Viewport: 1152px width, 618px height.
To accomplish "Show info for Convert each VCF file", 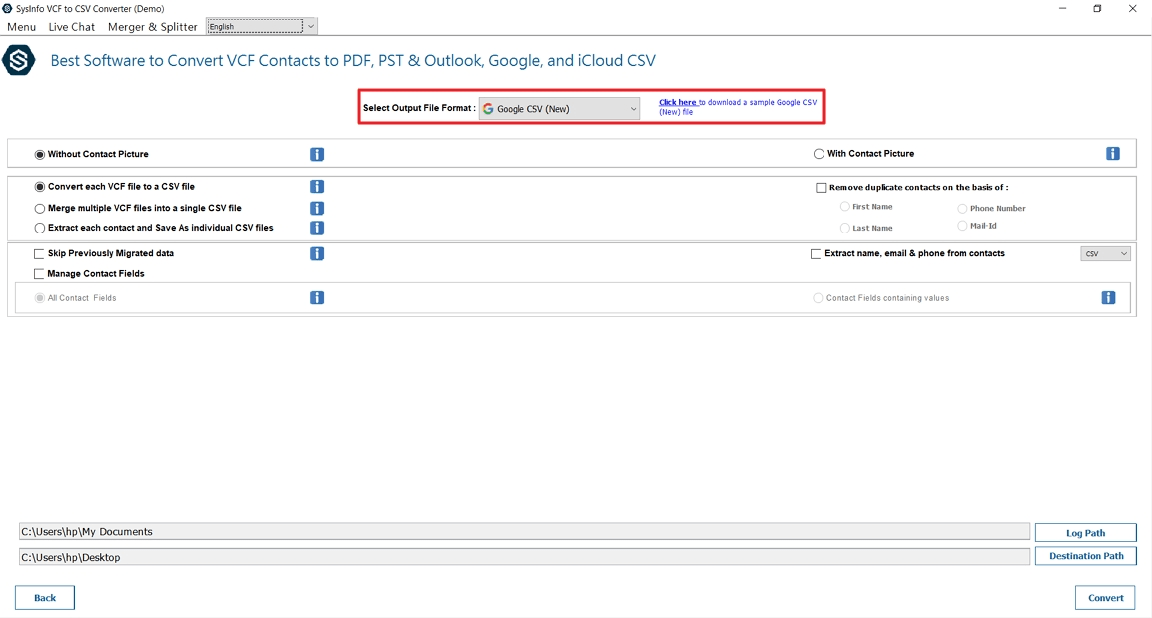I will [x=317, y=187].
